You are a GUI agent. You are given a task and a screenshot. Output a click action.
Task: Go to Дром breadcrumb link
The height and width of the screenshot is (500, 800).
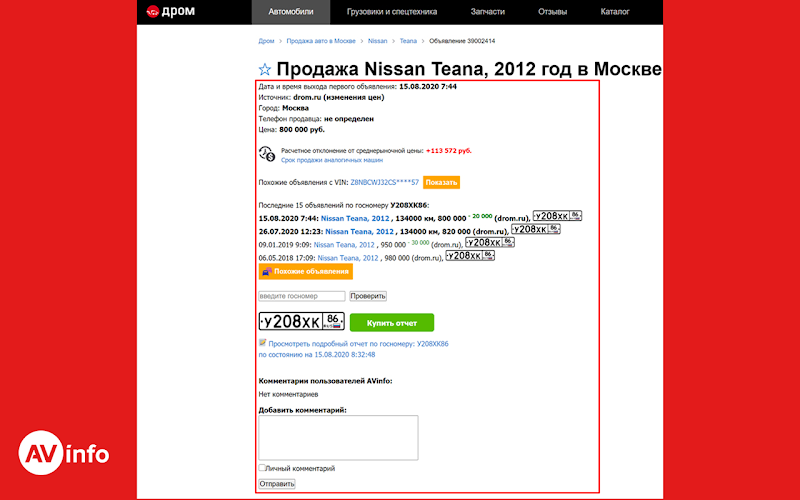point(266,41)
